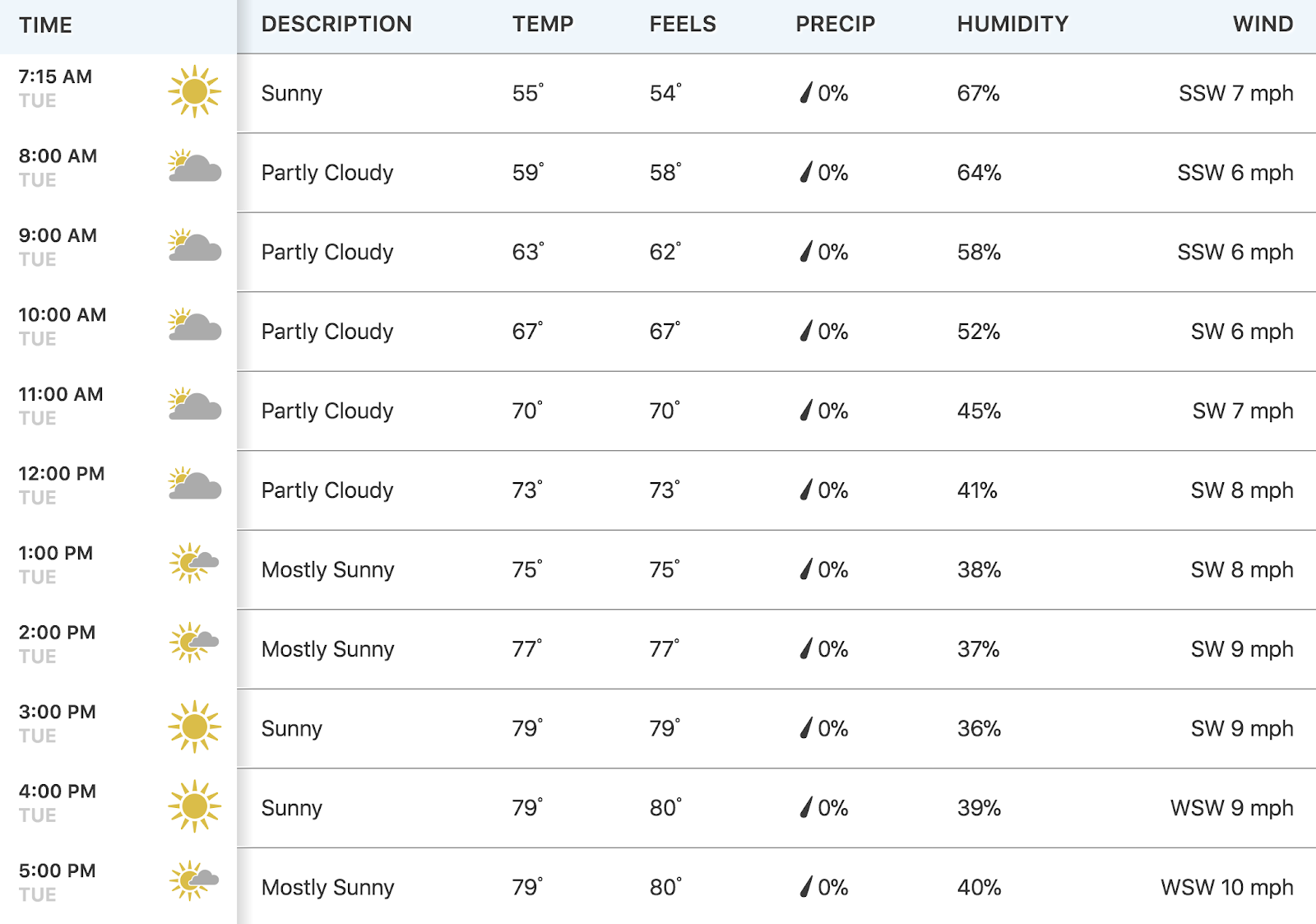Click the TIME column header

point(46,26)
